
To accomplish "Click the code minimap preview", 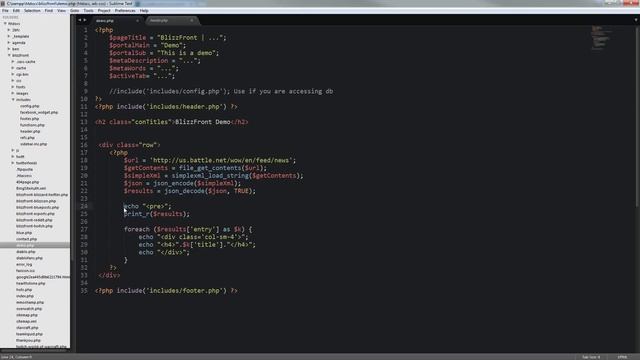I will pyautogui.click(x=602, y=39).
